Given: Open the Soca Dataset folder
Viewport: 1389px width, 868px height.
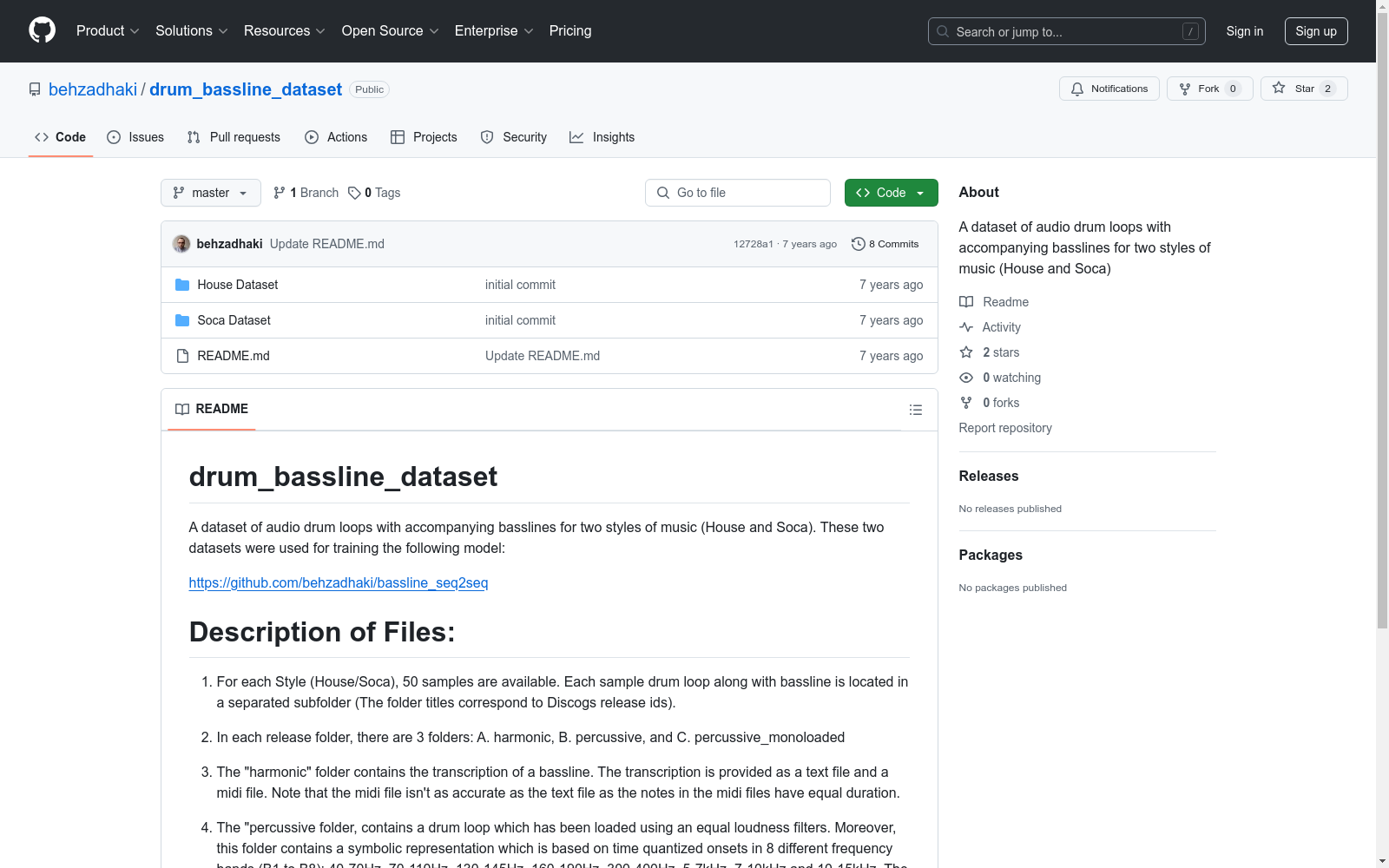Looking at the screenshot, I should pyautogui.click(x=234, y=320).
